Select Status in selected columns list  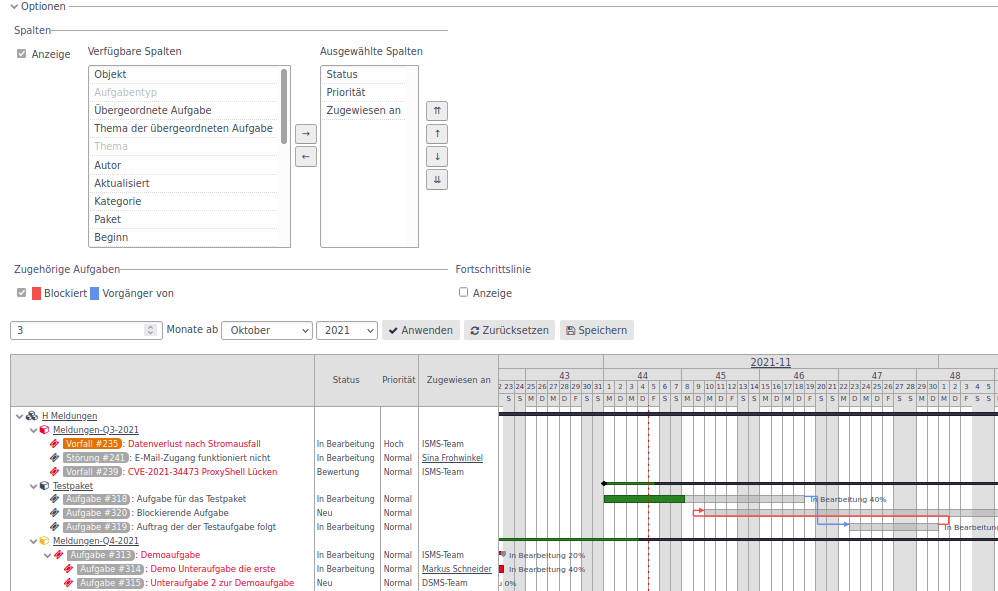363,74
